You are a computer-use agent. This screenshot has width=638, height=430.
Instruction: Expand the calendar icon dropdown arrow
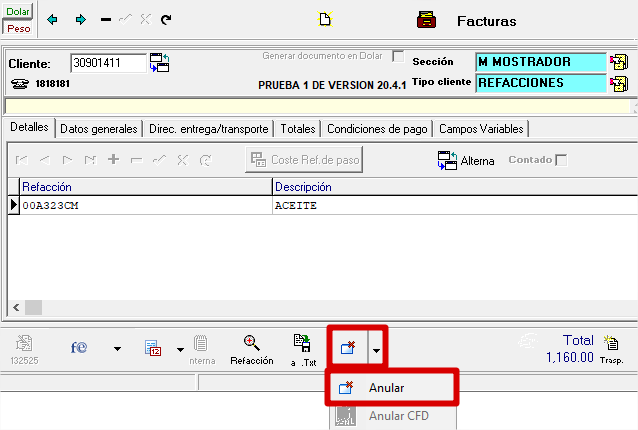(180, 349)
